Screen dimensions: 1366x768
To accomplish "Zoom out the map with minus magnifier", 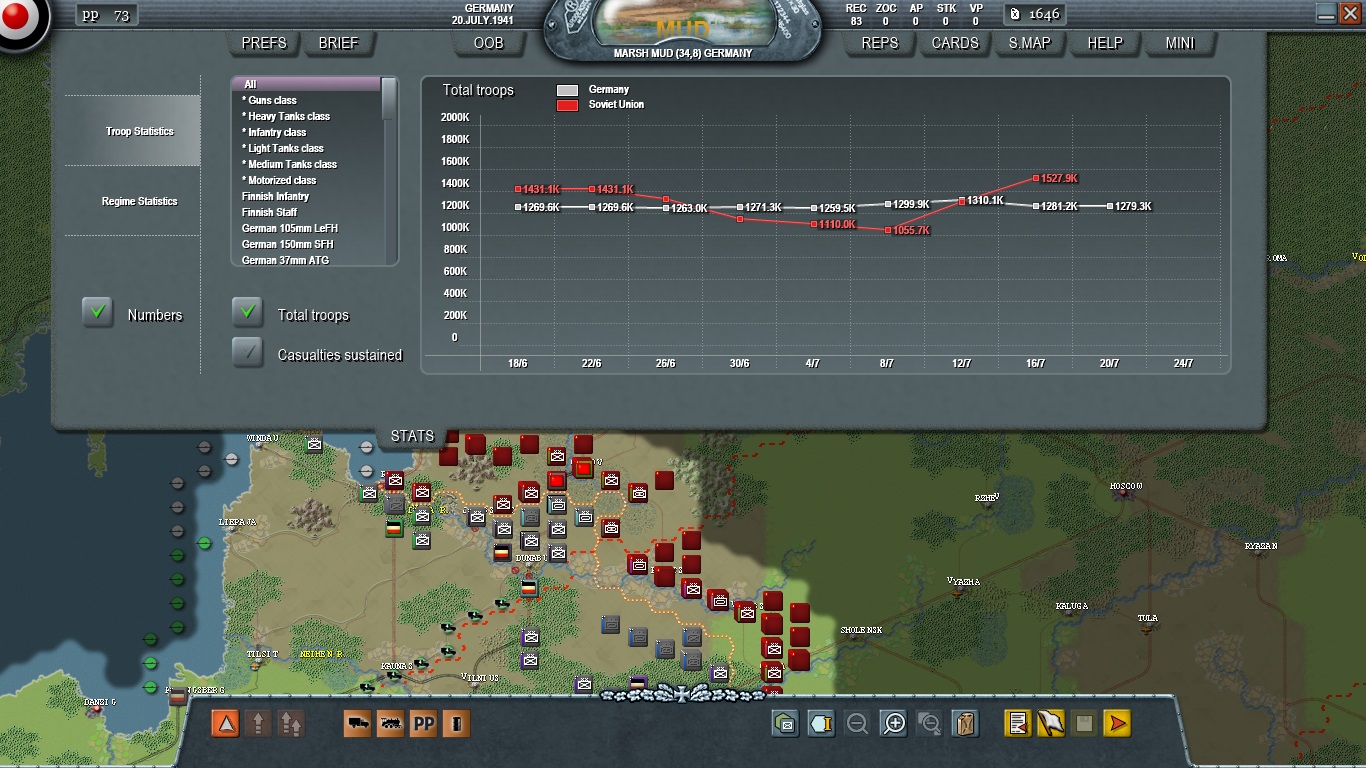I will pos(857,723).
